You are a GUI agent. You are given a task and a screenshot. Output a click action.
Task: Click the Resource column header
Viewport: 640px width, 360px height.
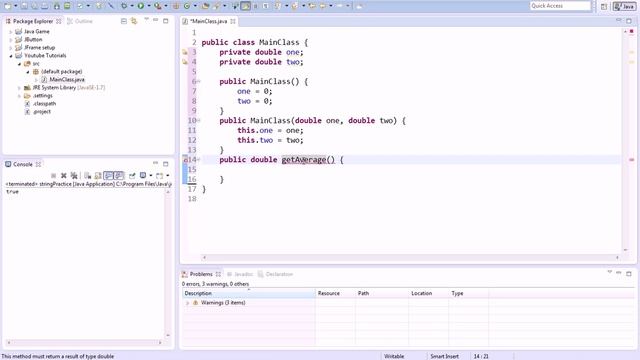[335, 293]
